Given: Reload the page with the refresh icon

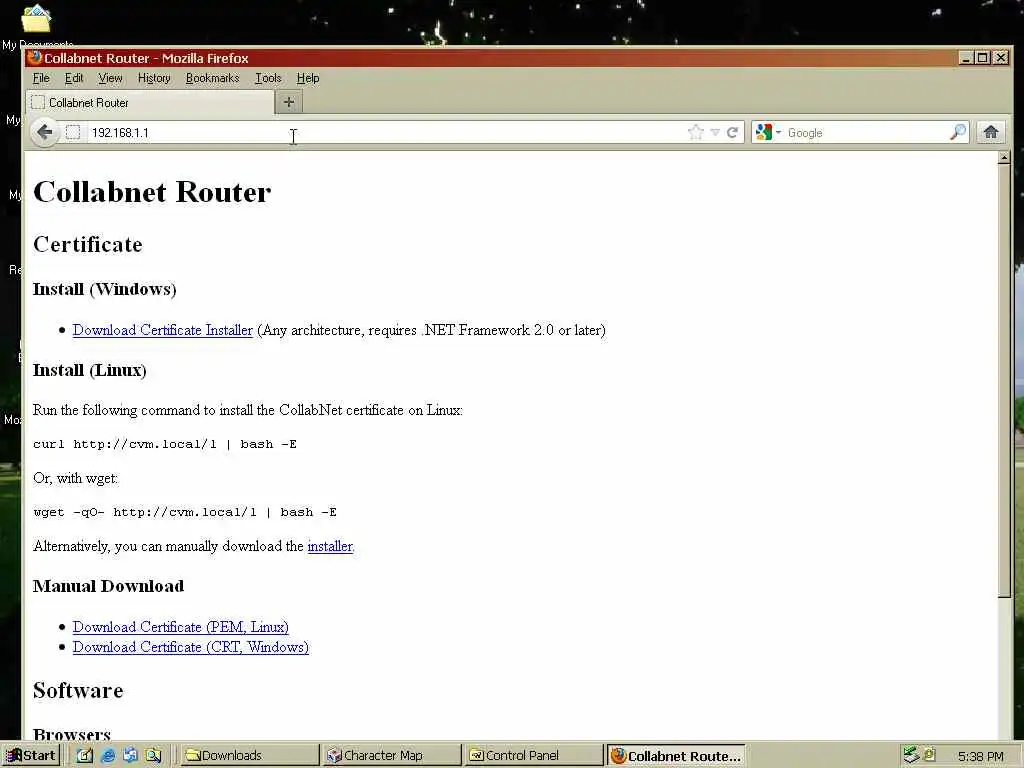Looking at the screenshot, I should point(732,133).
